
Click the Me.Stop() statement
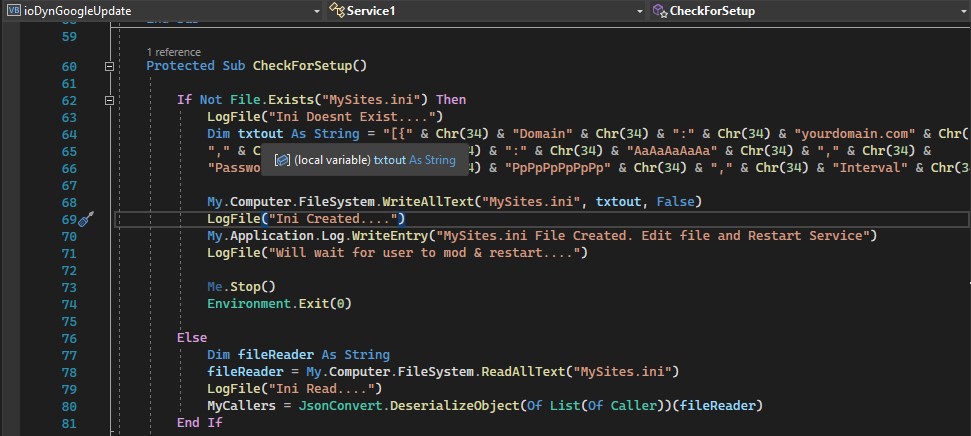click(242, 287)
